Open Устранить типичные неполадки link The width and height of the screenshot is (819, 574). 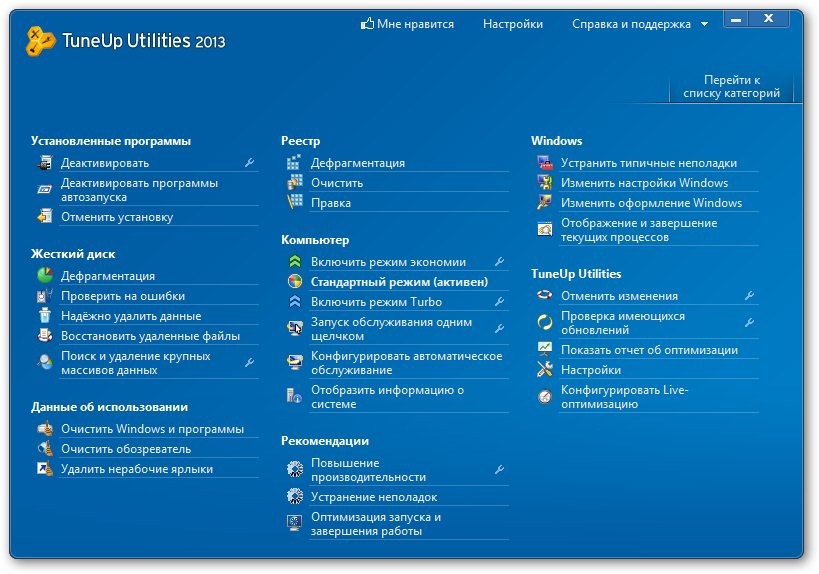[649, 163]
